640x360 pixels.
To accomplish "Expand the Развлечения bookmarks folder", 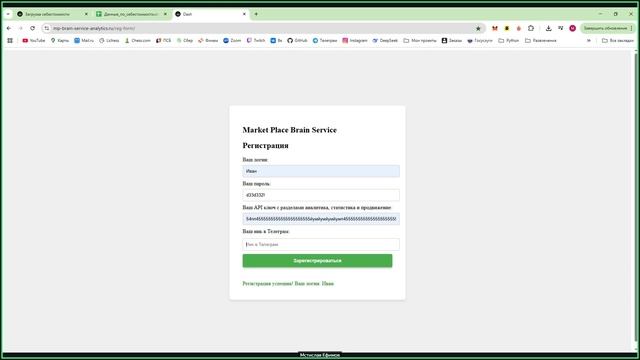I will [540, 40].
